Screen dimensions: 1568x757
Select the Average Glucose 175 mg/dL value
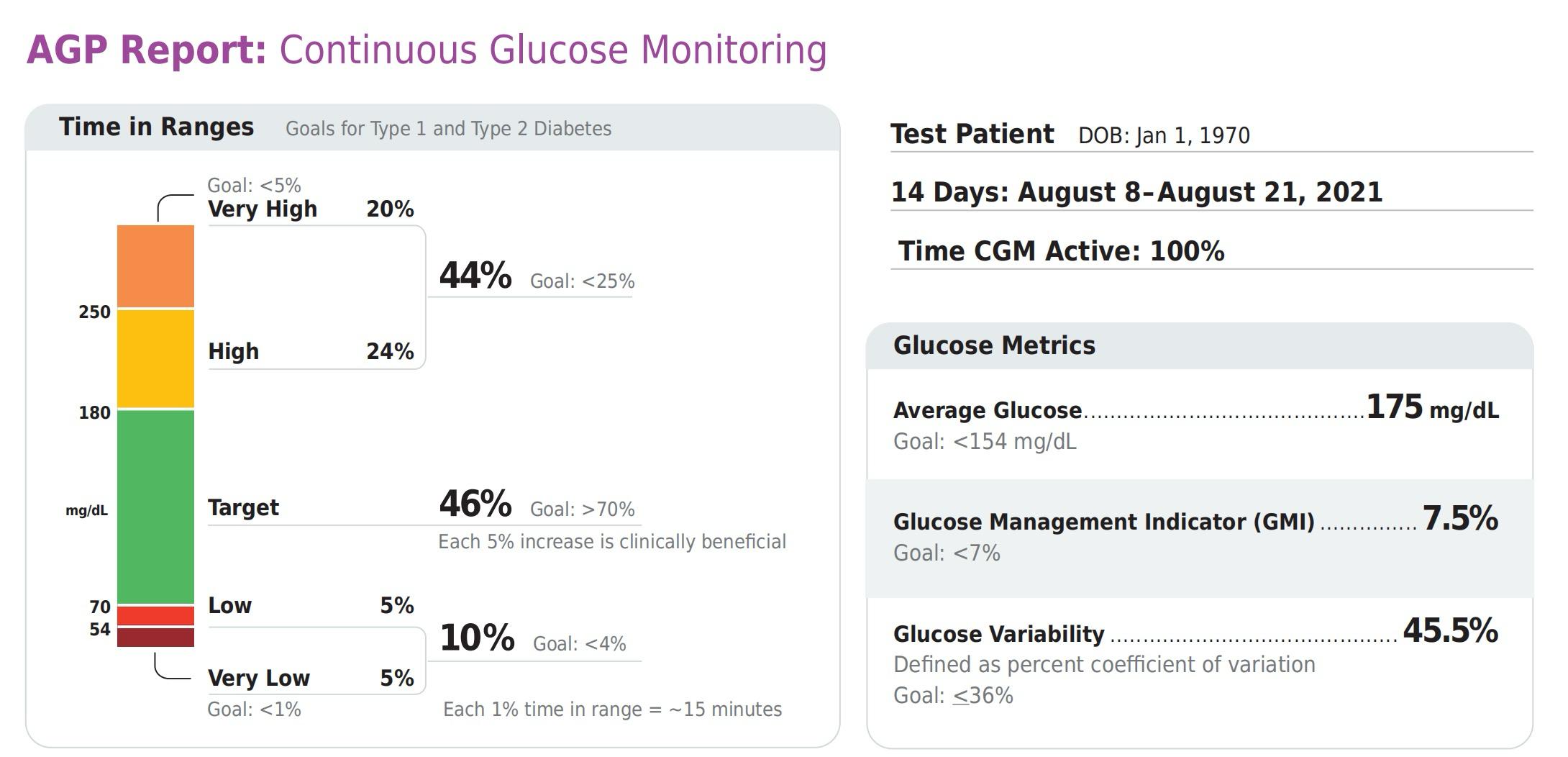[x=1432, y=407]
